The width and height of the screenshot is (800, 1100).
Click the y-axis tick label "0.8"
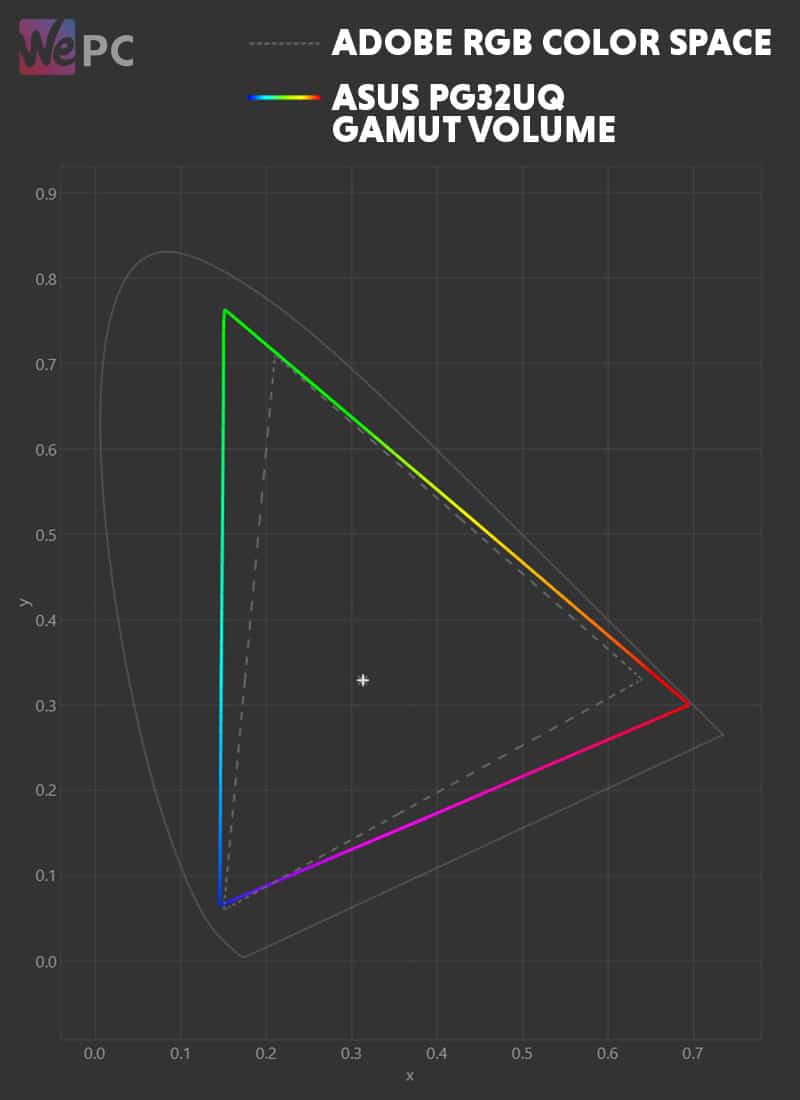click(x=46, y=279)
